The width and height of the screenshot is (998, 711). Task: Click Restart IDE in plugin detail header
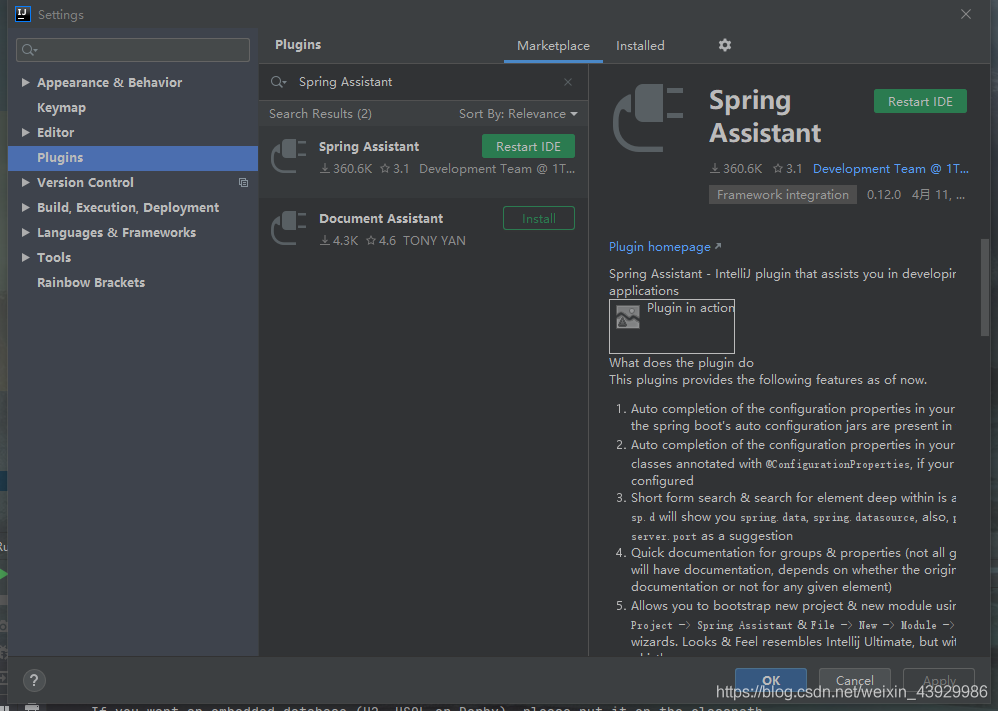click(x=920, y=102)
